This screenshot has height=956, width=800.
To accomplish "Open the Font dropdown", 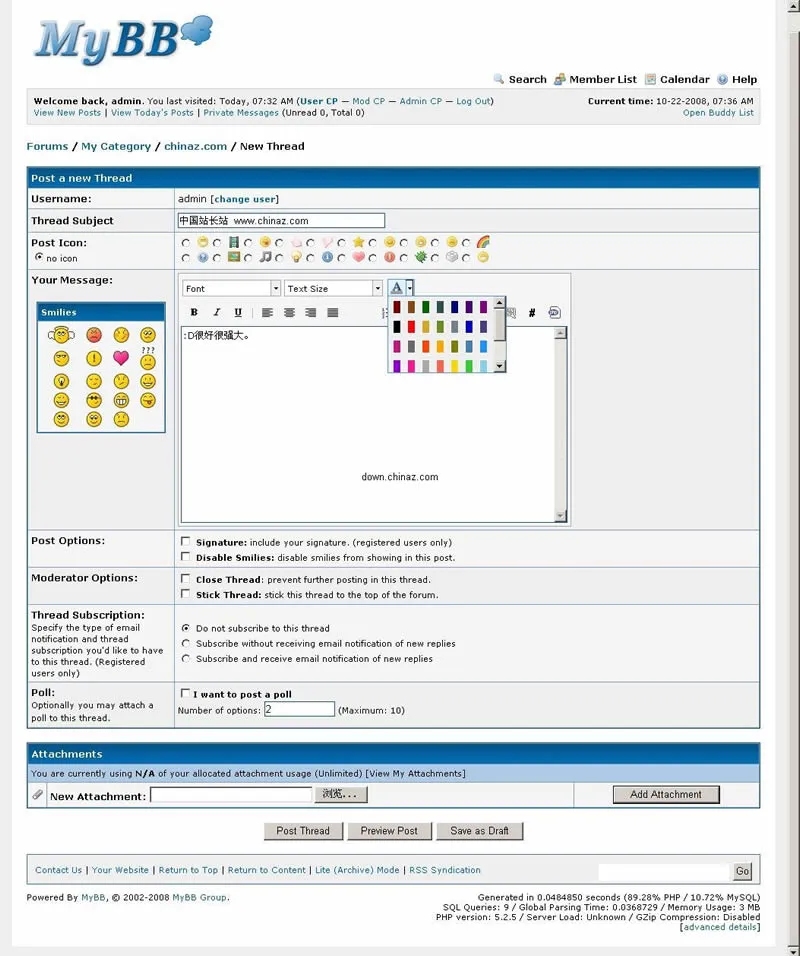I will point(232,288).
